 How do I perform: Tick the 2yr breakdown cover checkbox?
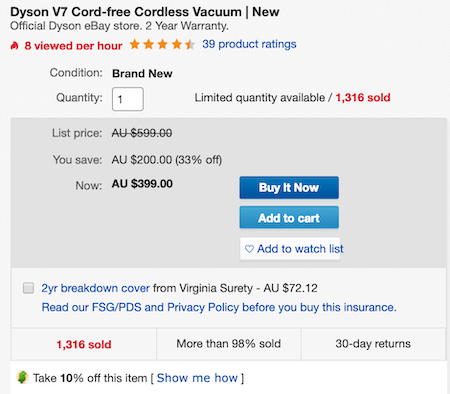click(28, 288)
